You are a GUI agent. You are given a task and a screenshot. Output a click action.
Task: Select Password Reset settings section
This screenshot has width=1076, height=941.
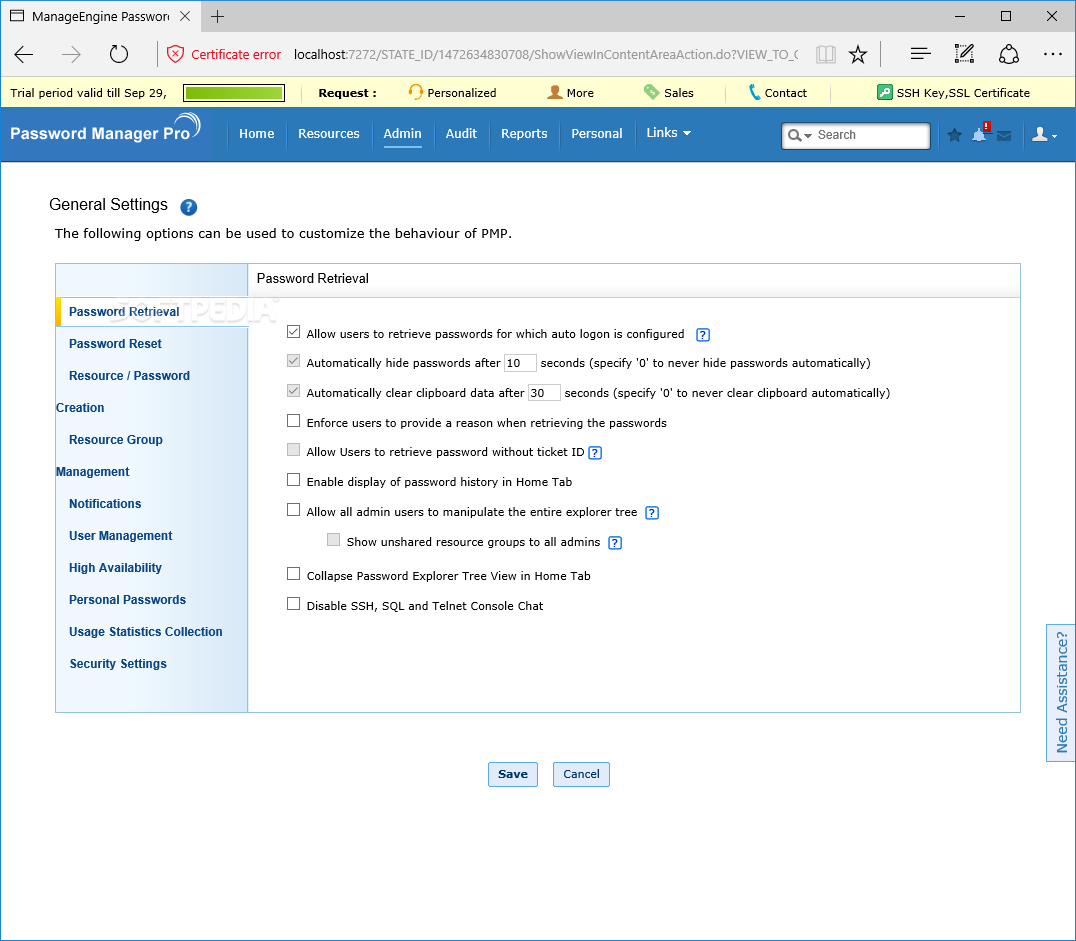[x=115, y=344]
